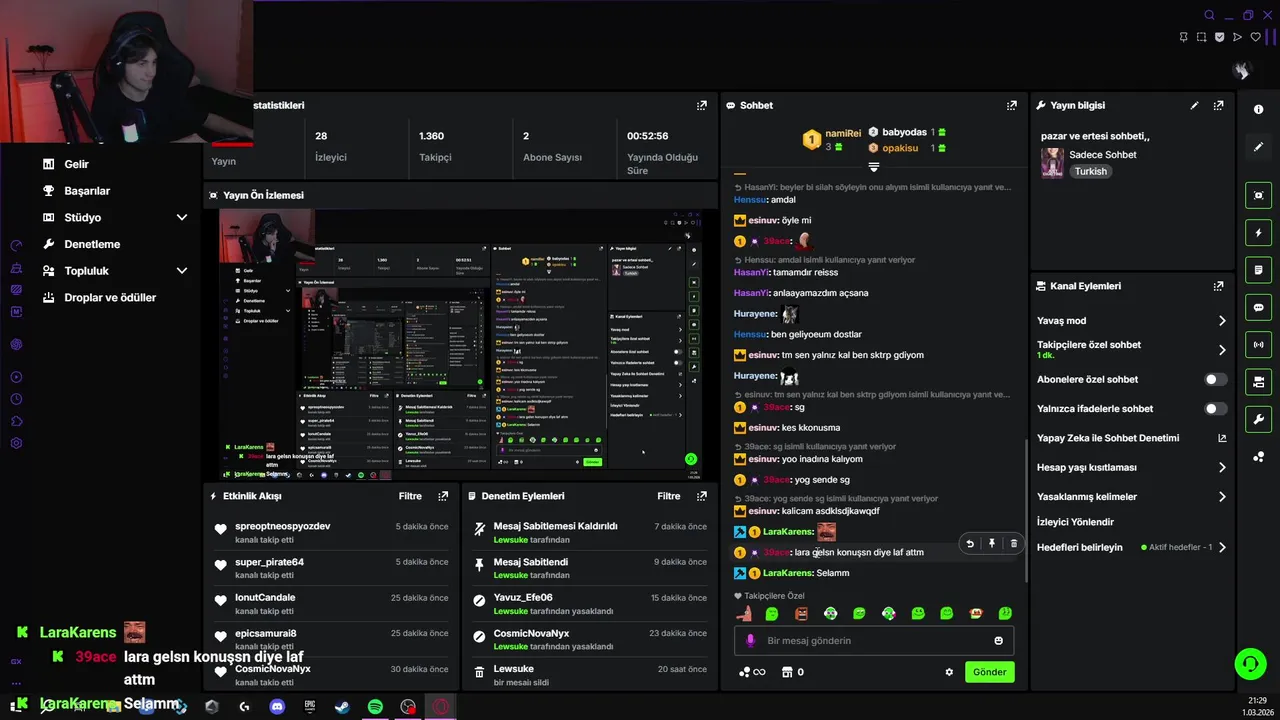Click follower super_pirate64 in activity feed
Viewport: 1280px width, 720px height.
[x=269, y=562]
